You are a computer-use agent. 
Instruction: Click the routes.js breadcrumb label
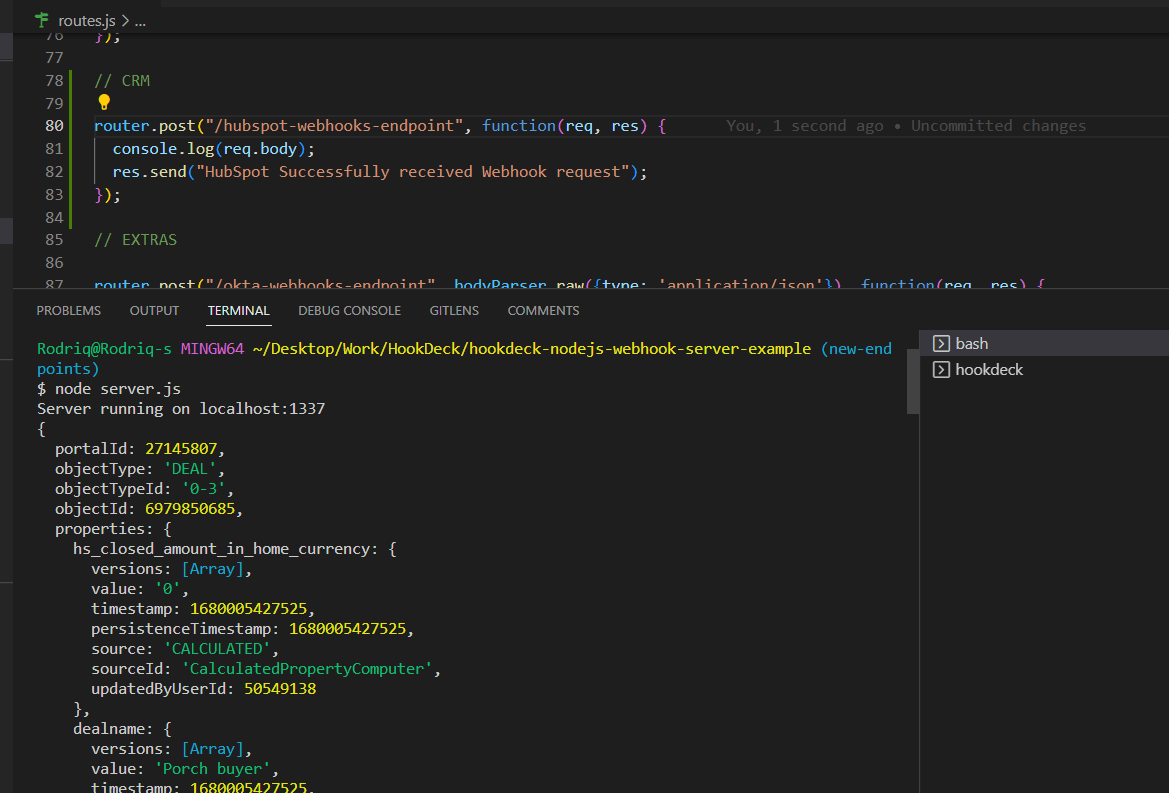coord(89,19)
